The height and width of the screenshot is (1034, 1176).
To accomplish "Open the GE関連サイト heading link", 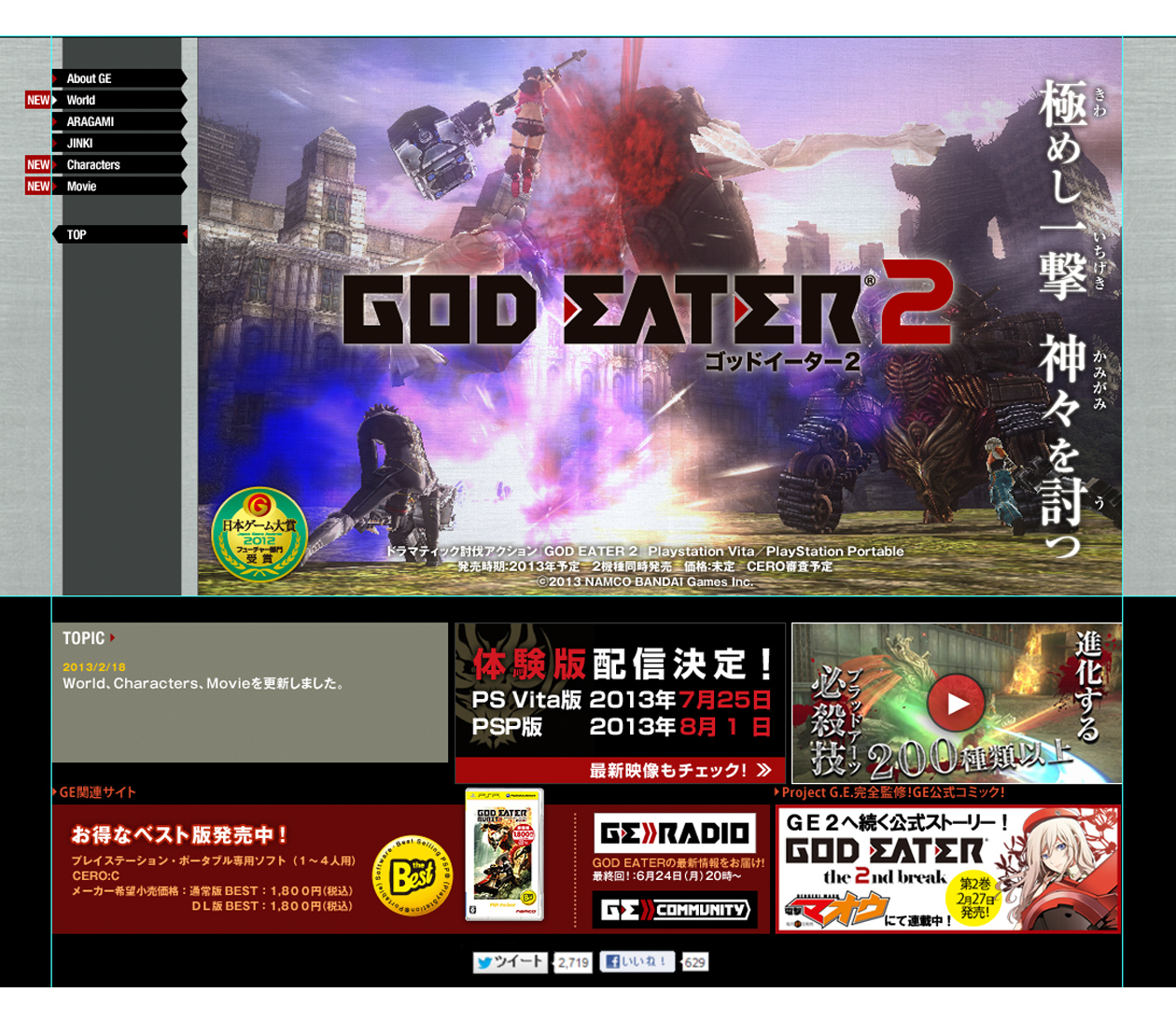I will click(94, 792).
